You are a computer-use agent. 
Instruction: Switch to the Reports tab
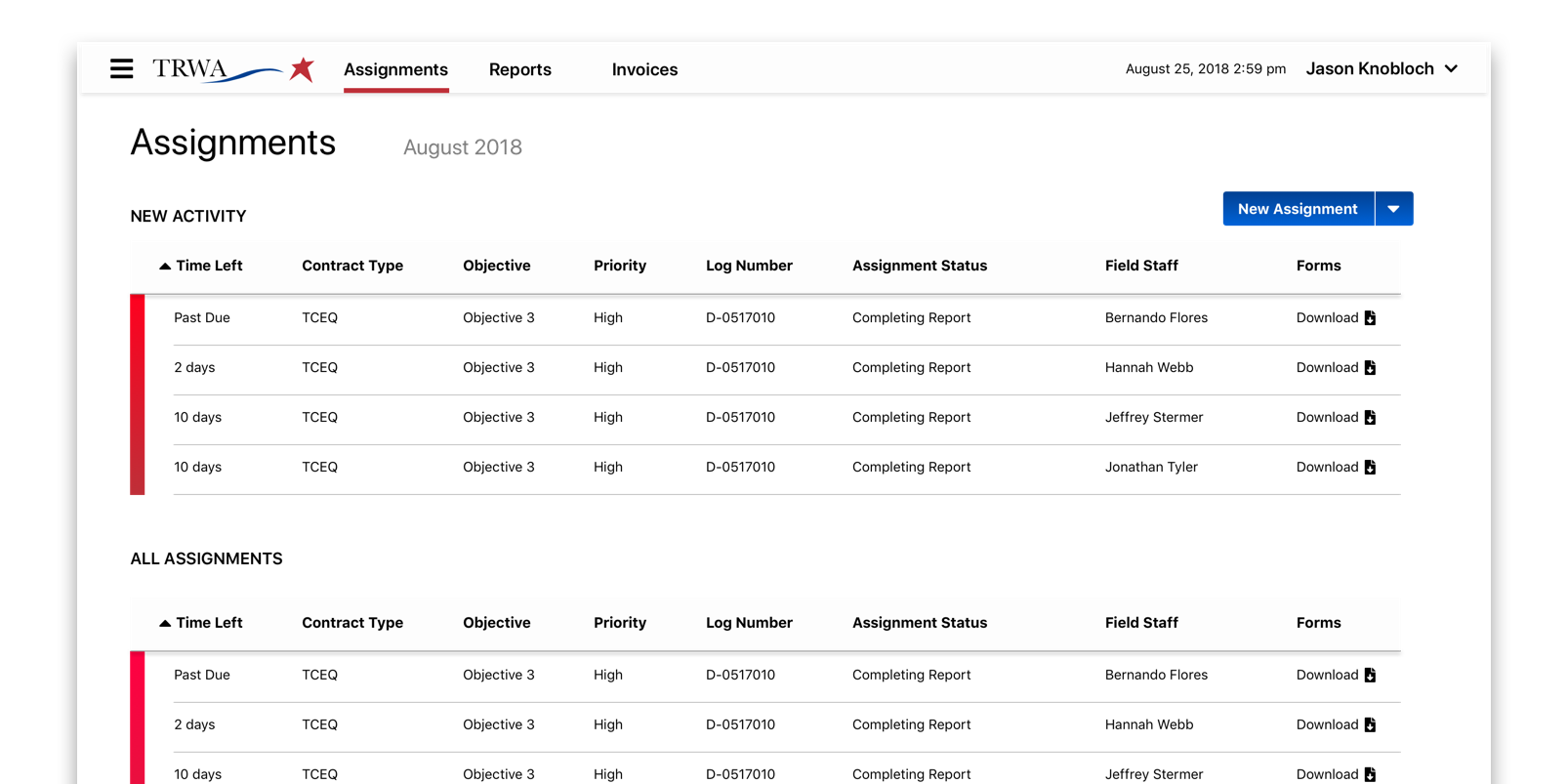tap(520, 69)
